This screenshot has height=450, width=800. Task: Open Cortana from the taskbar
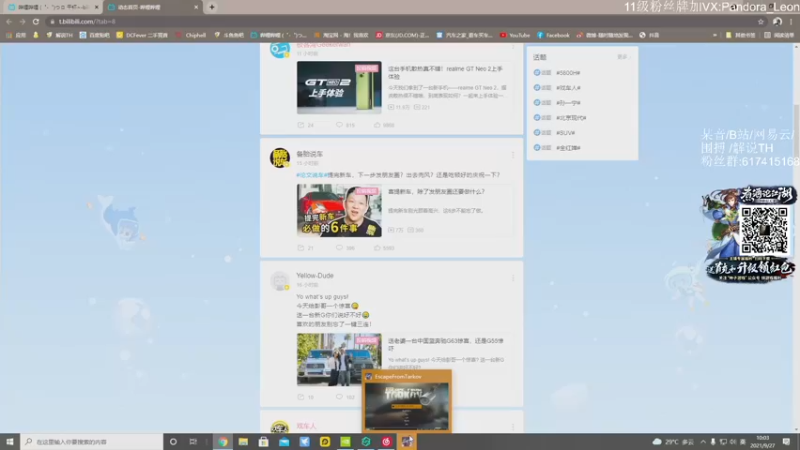(173, 442)
